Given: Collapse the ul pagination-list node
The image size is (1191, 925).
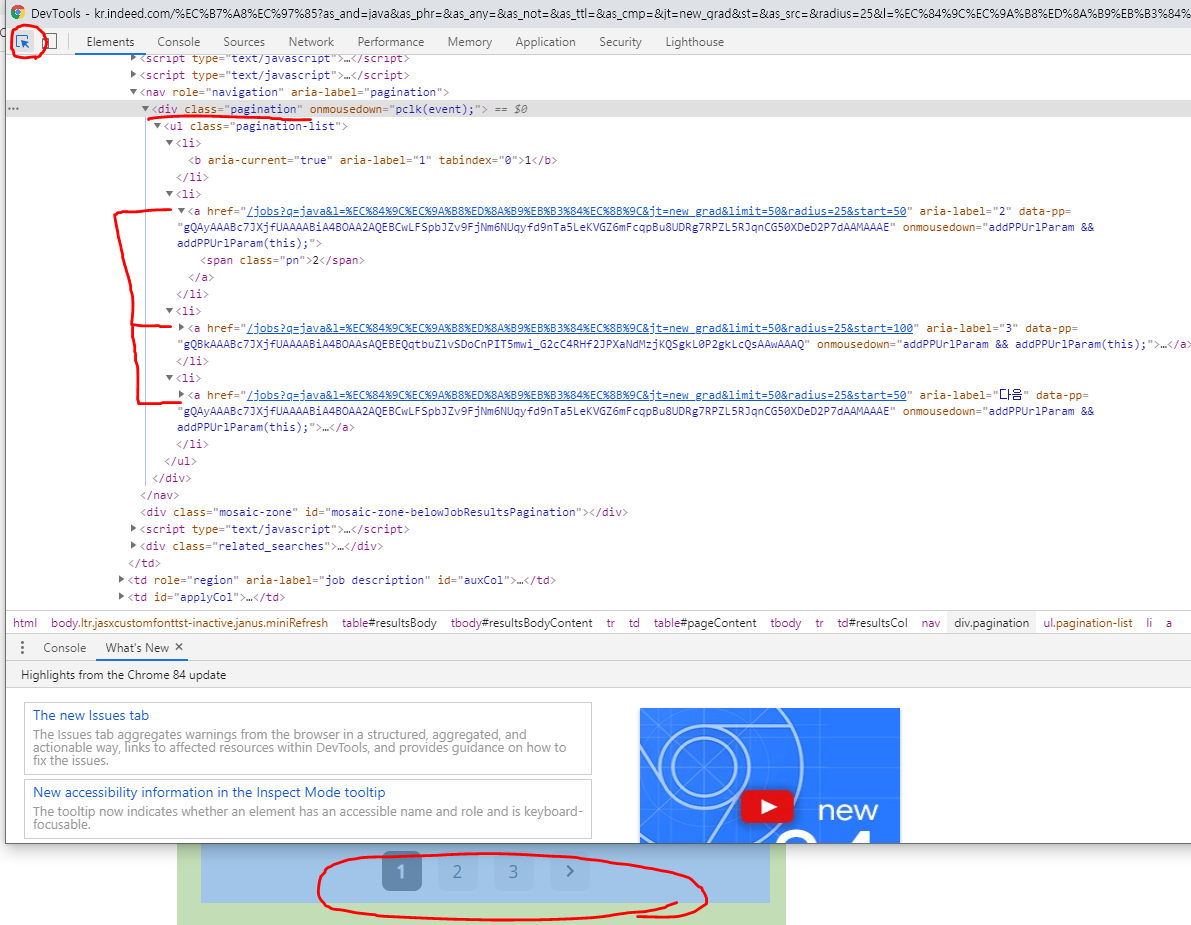Looking at the screenshot, I should (158, 126).
